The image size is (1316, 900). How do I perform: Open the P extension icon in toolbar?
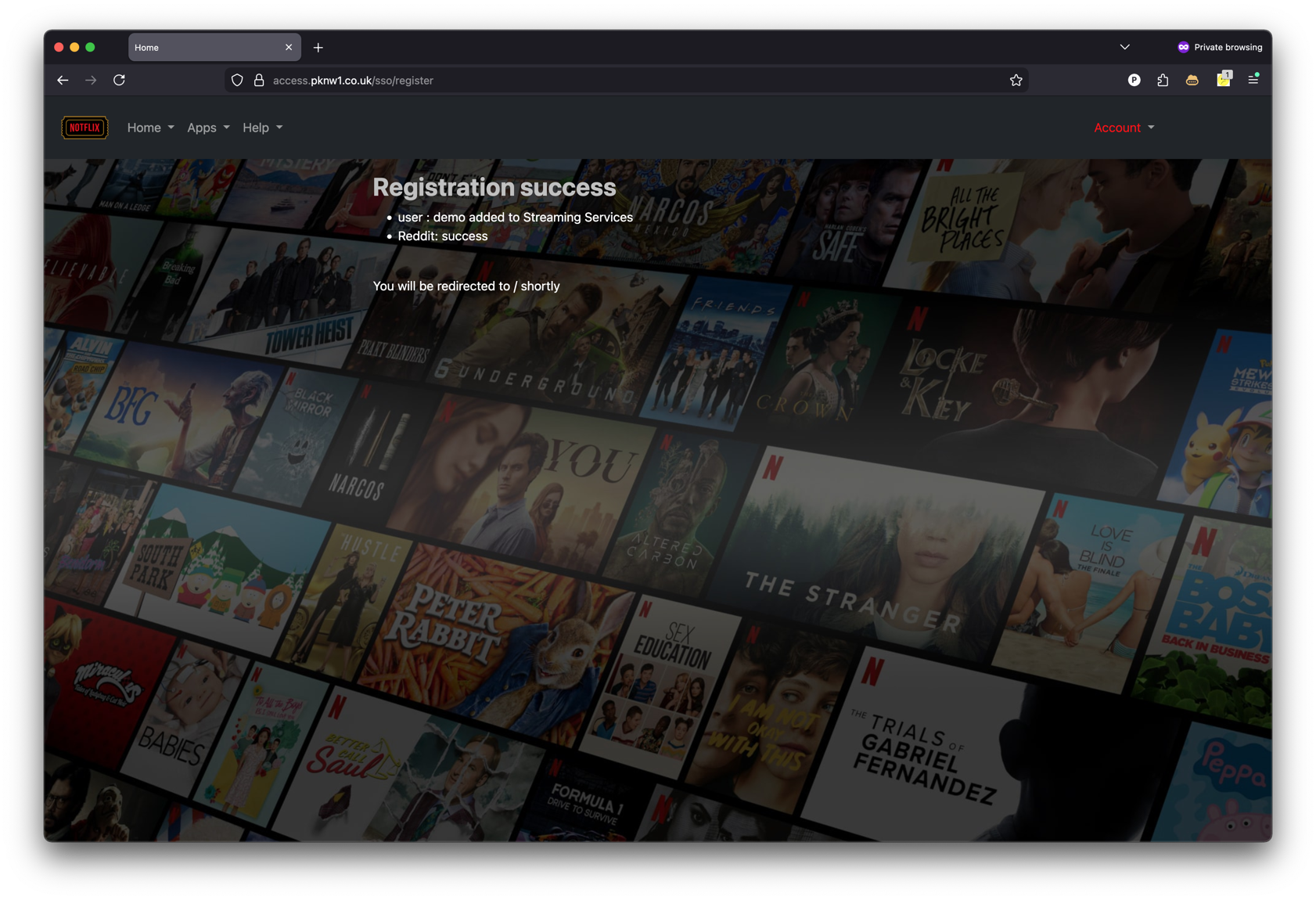coord(1134,80)
